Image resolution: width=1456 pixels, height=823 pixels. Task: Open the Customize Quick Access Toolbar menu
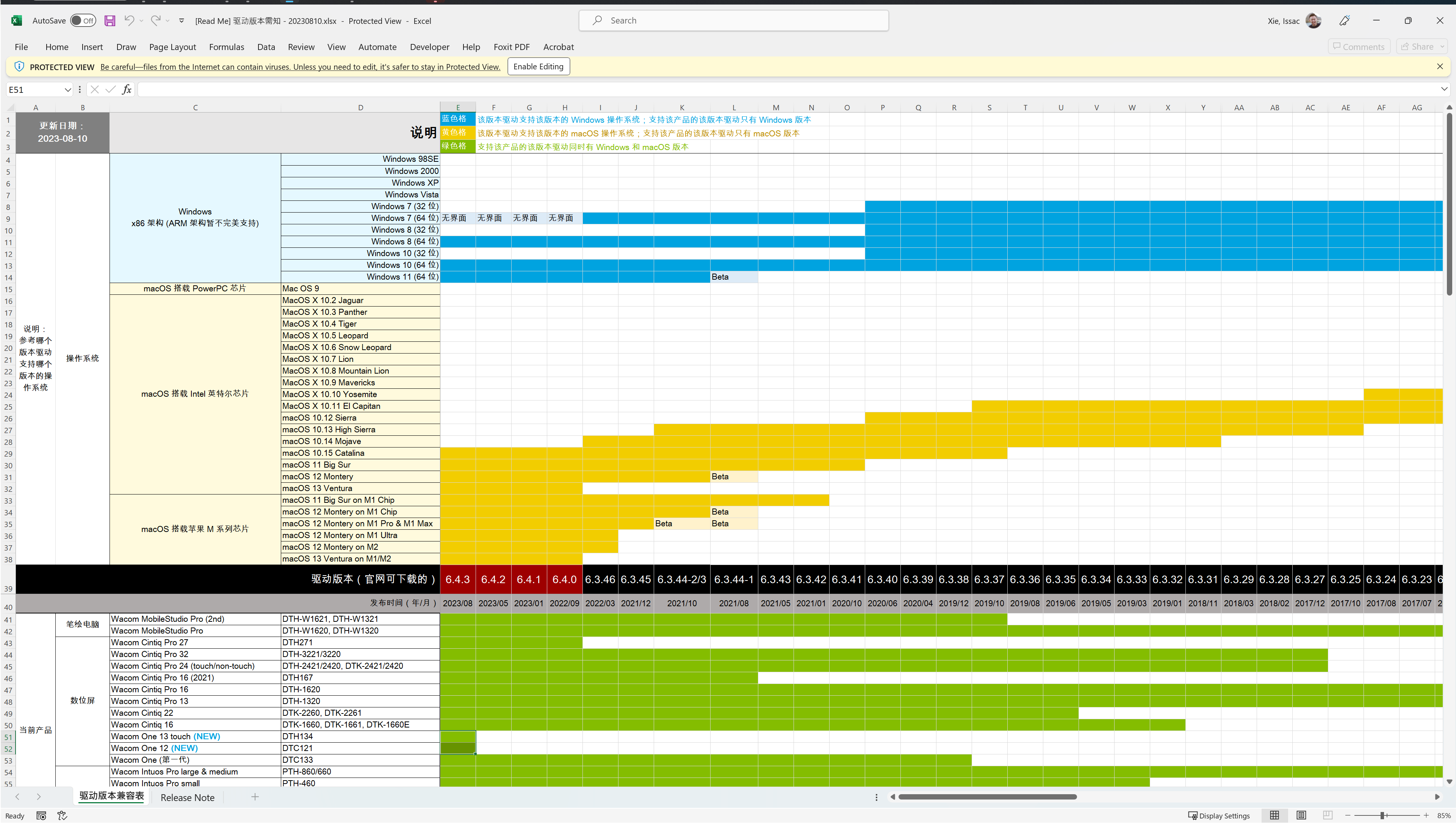[x=182, y=21]
